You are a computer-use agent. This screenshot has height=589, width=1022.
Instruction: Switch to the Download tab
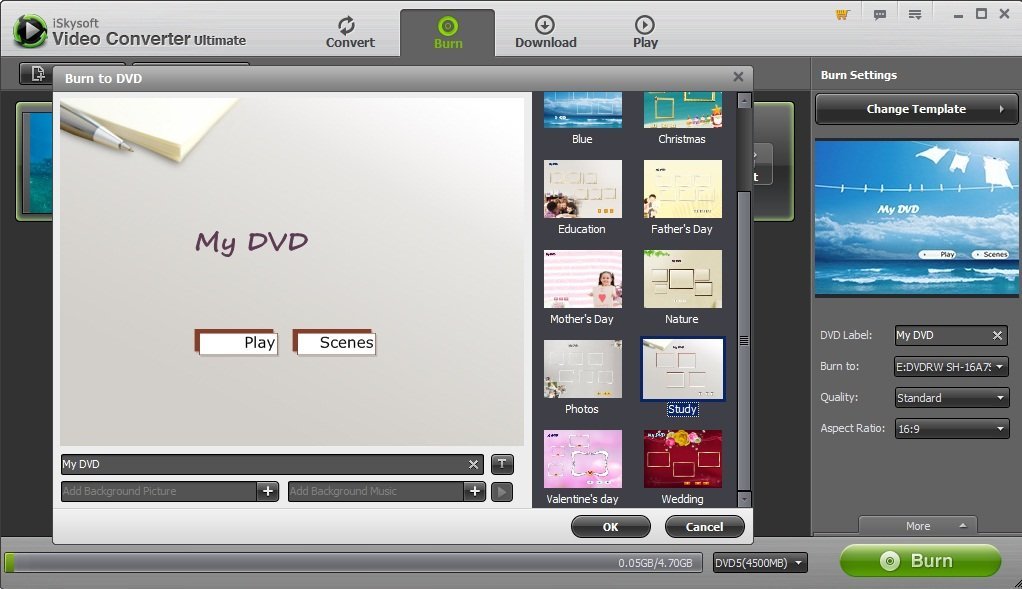tap(545, 32)
